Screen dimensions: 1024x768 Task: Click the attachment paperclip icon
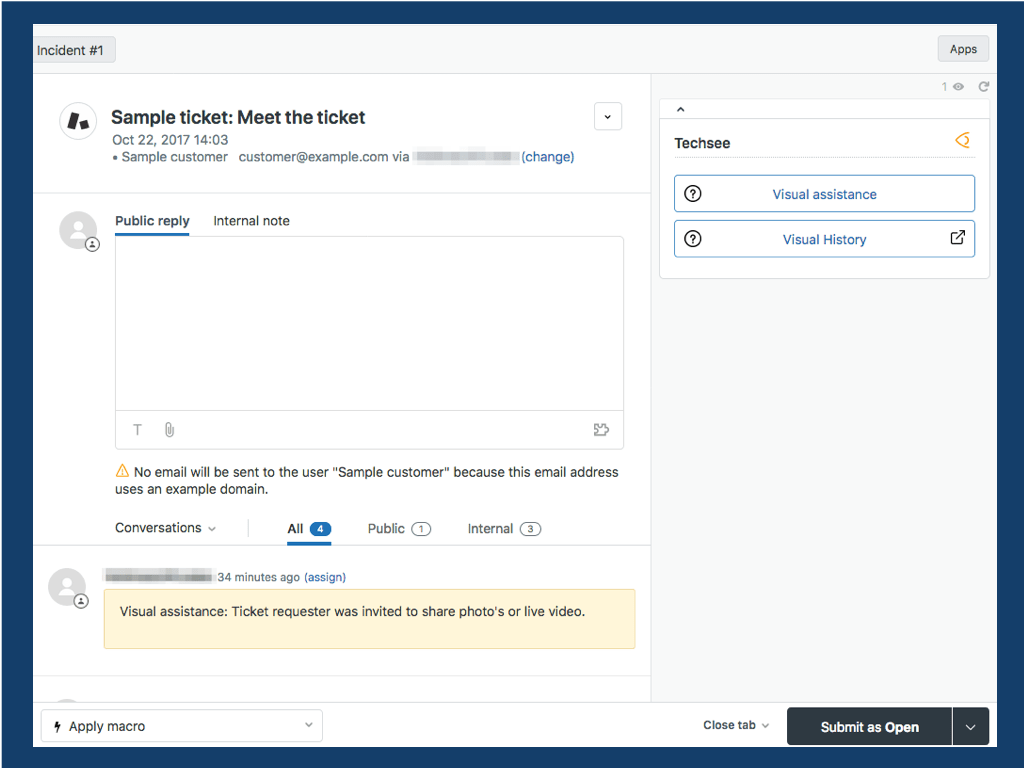tap(169, 430)
